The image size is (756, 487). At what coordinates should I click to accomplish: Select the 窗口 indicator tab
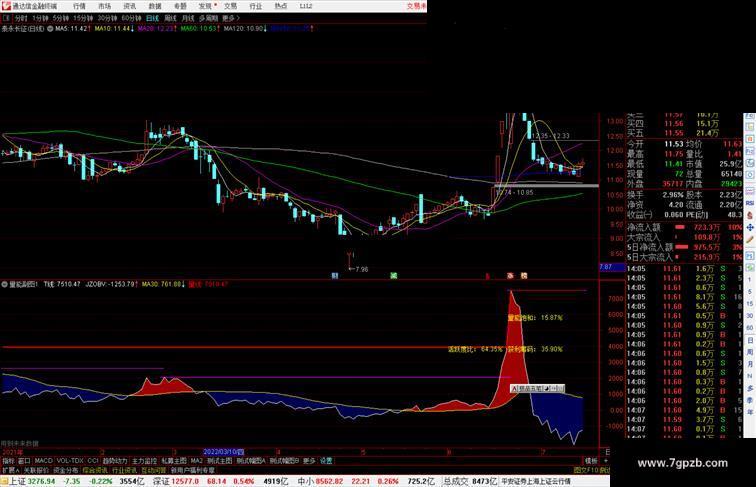pos(24,461)
